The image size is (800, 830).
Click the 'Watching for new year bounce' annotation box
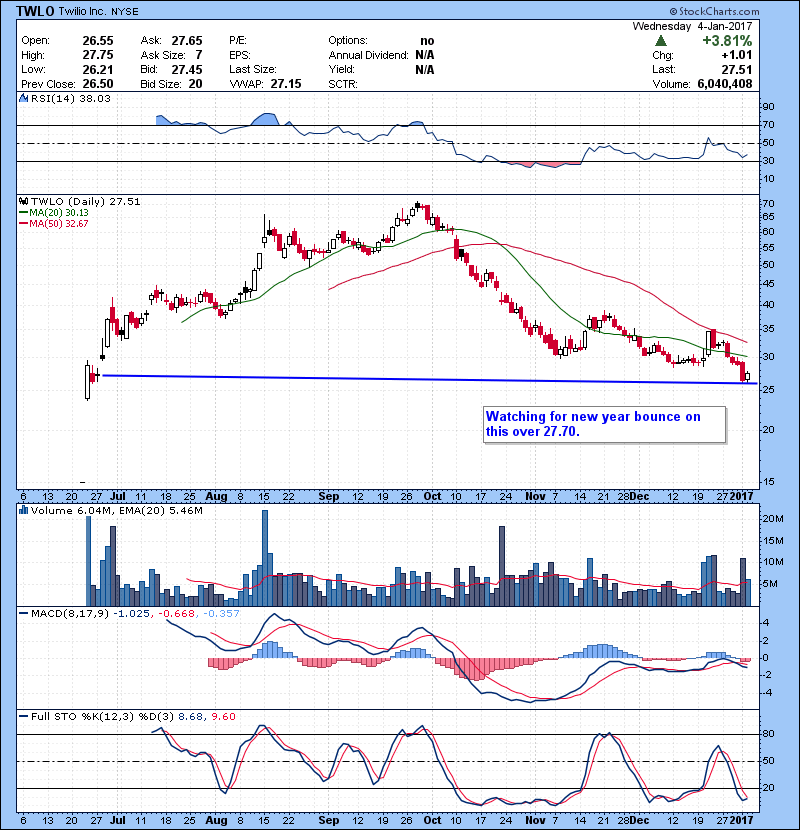point(605,424)
